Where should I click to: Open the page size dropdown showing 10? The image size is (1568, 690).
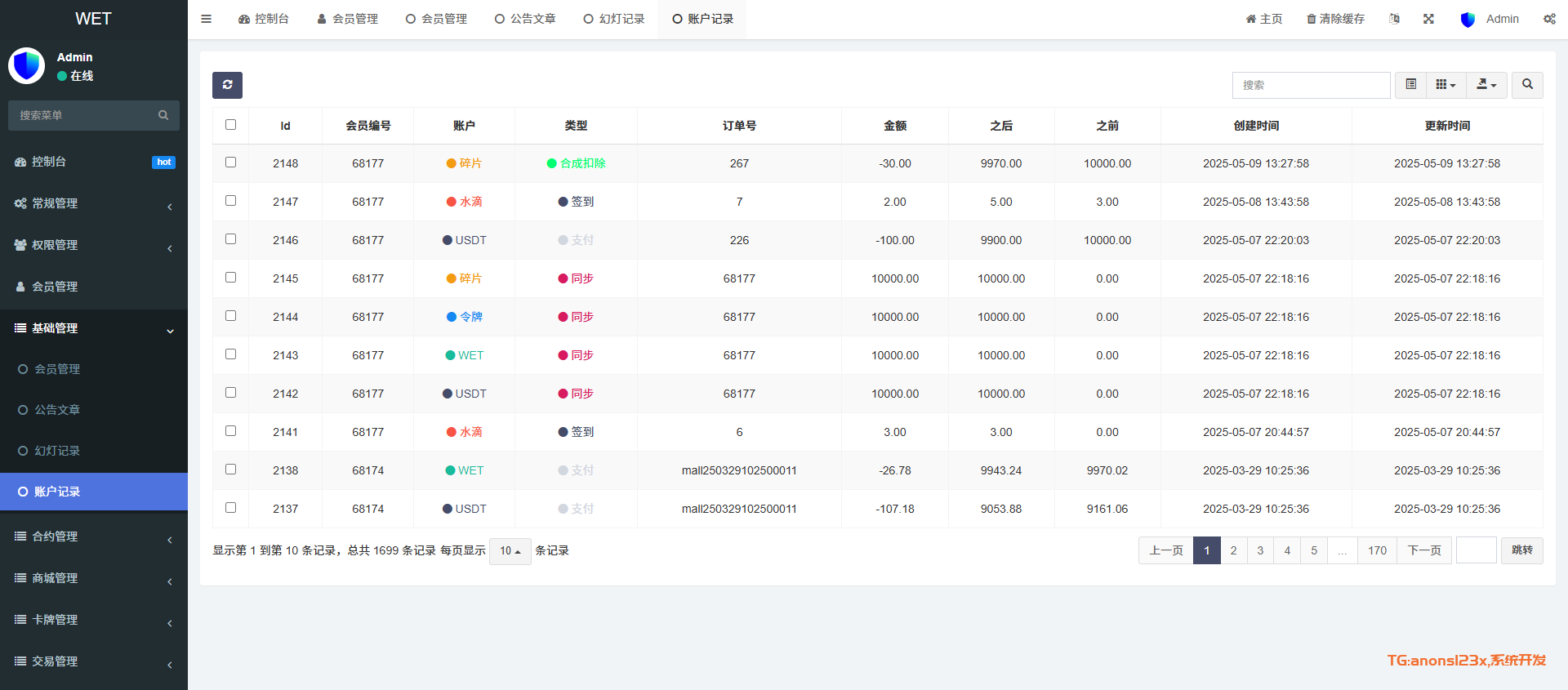pos(510,551)
